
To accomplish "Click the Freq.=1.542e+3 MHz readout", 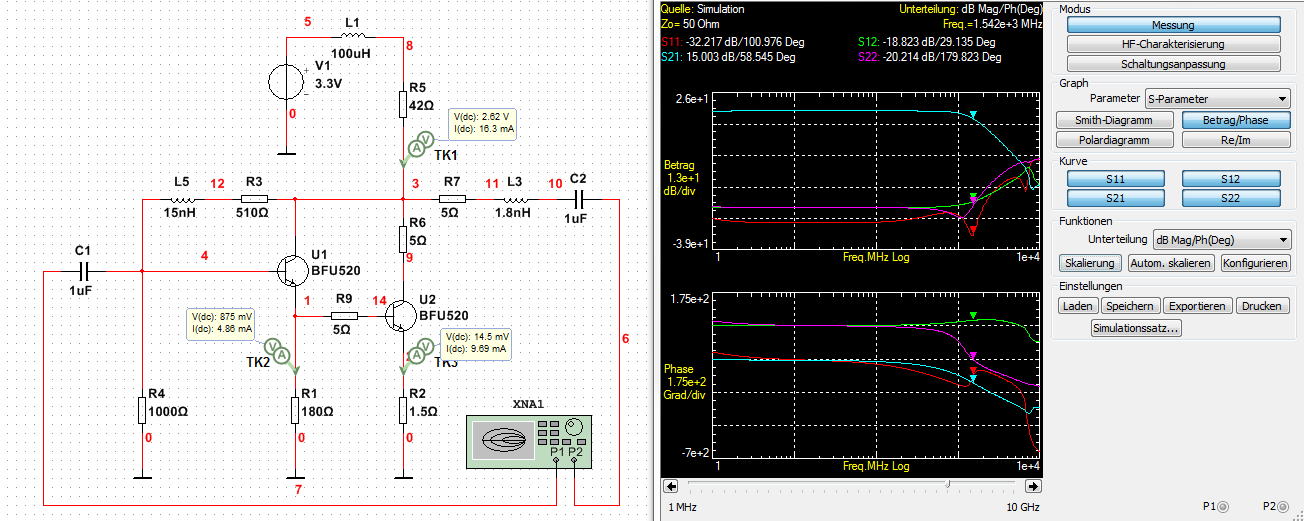I will point(992,22).
